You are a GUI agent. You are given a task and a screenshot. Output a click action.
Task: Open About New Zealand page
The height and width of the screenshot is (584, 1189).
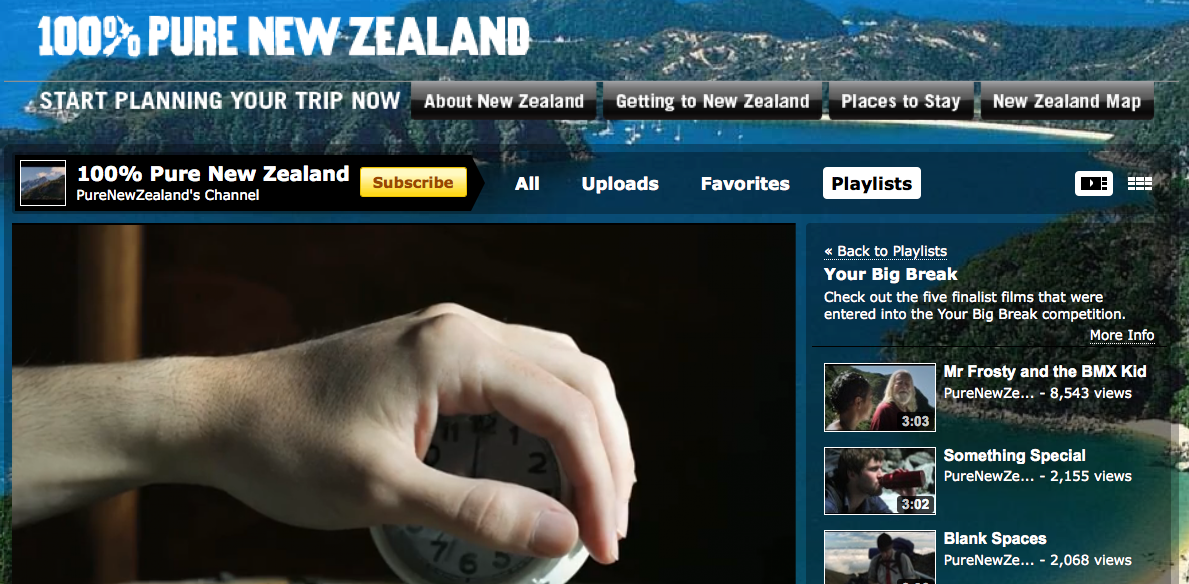504,102
